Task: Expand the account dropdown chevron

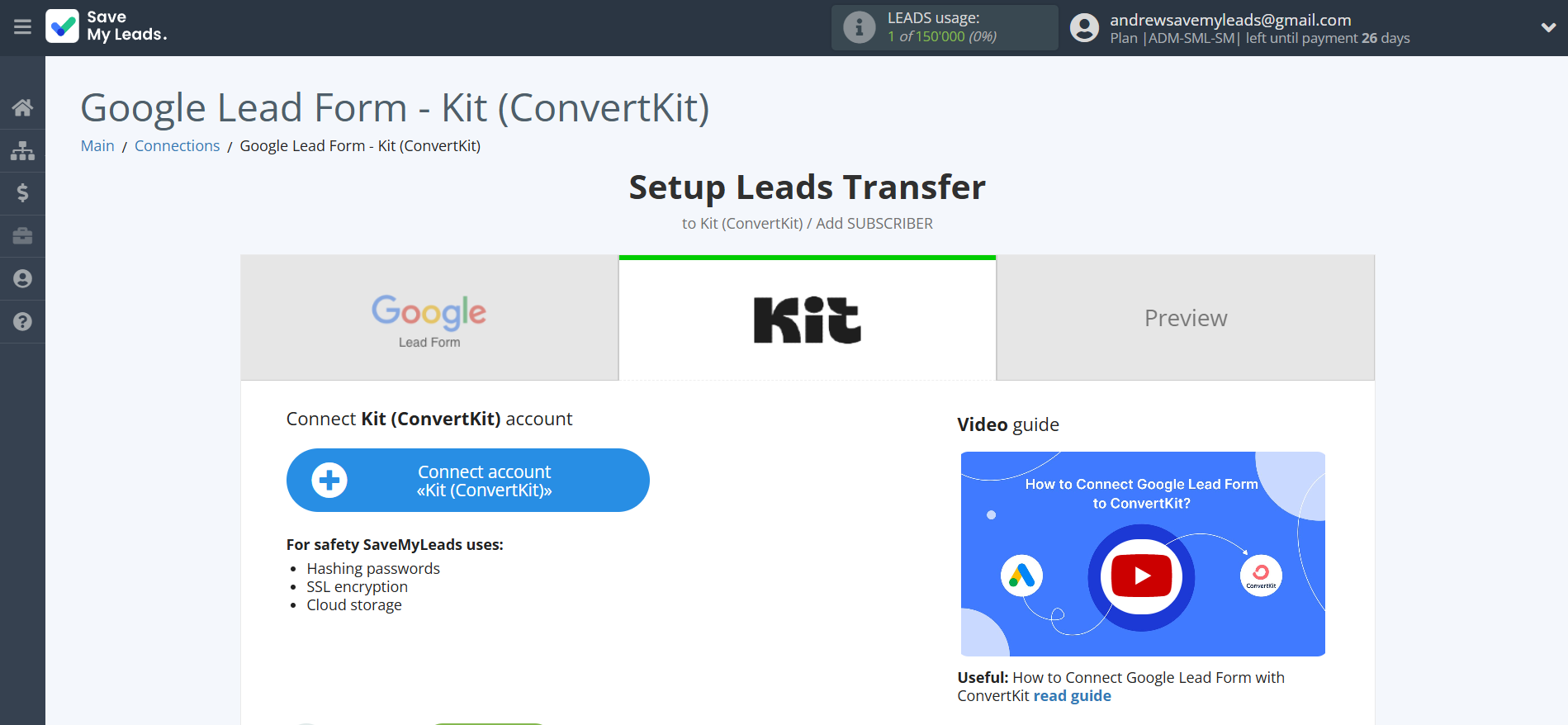Action: click(1548, 27)
